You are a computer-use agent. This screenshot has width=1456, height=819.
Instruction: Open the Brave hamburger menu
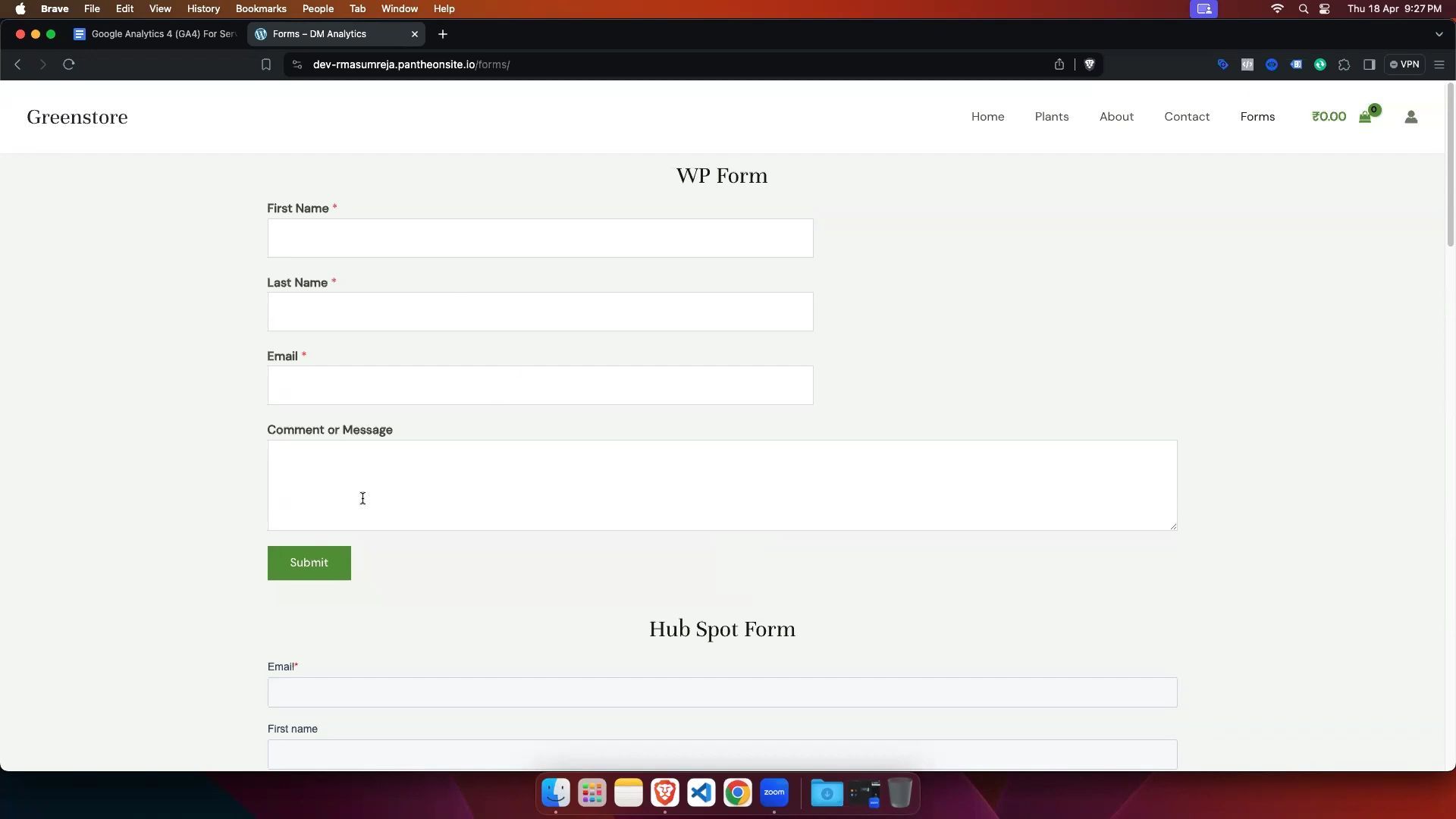pos(1439,64)
